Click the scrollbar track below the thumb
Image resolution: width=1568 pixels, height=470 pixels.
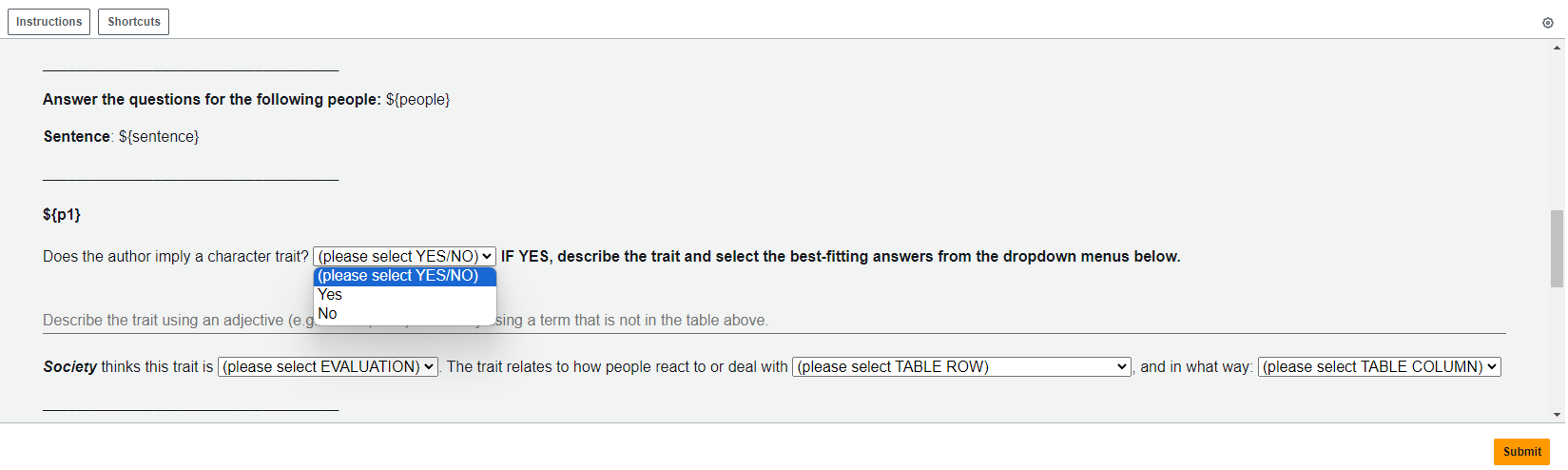click(x=1558, y=352)
